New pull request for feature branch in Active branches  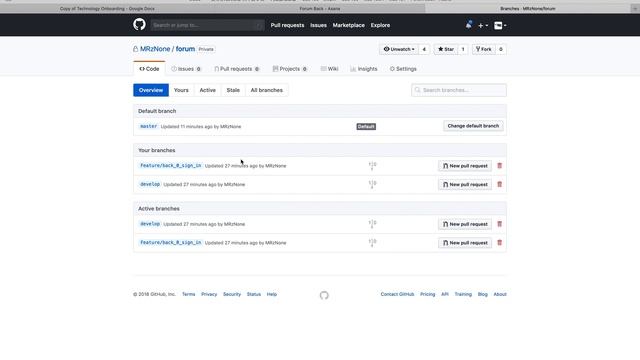tap(465, 243)
